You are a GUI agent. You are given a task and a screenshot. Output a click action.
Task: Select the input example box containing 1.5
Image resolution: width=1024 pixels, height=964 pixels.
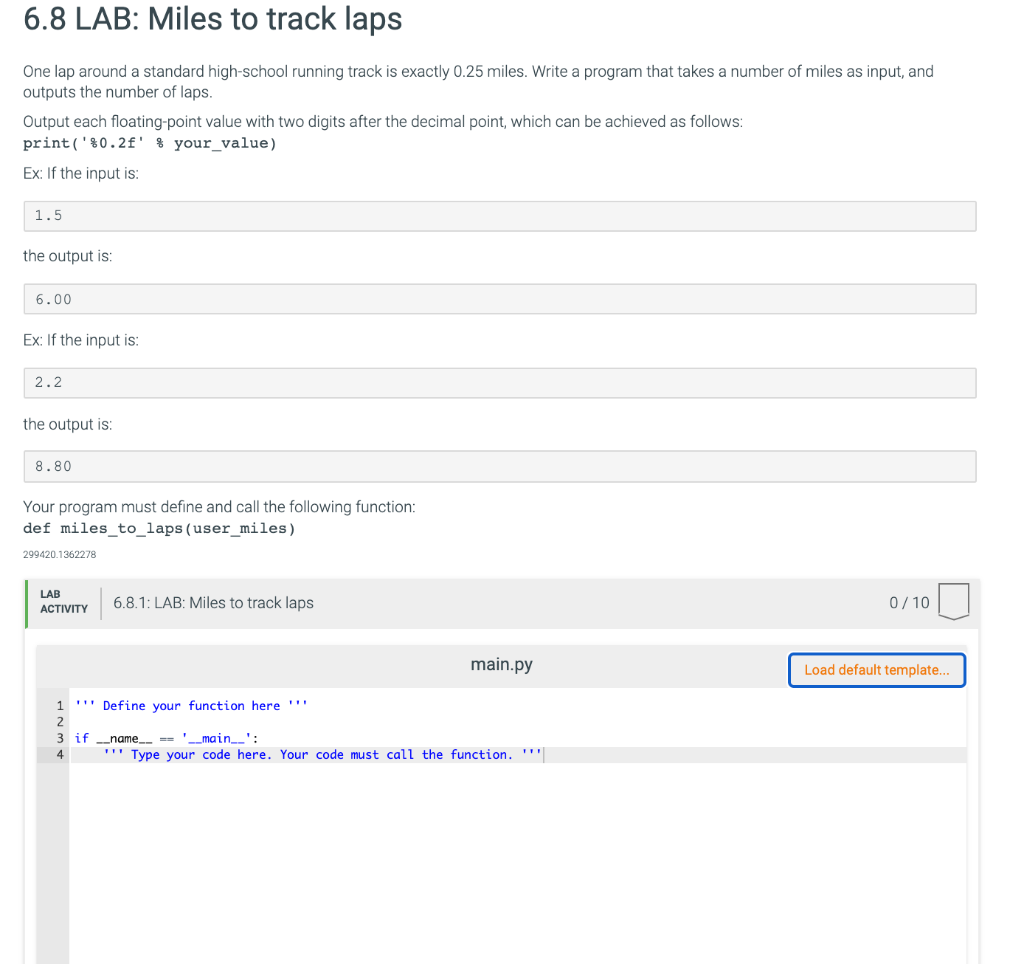[500, 216]
